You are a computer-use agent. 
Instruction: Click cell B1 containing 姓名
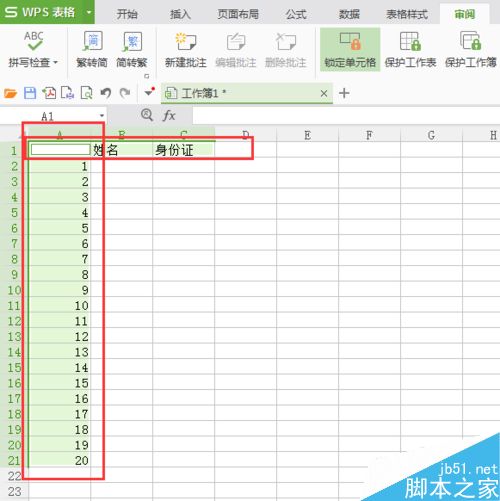coord(121,150)
